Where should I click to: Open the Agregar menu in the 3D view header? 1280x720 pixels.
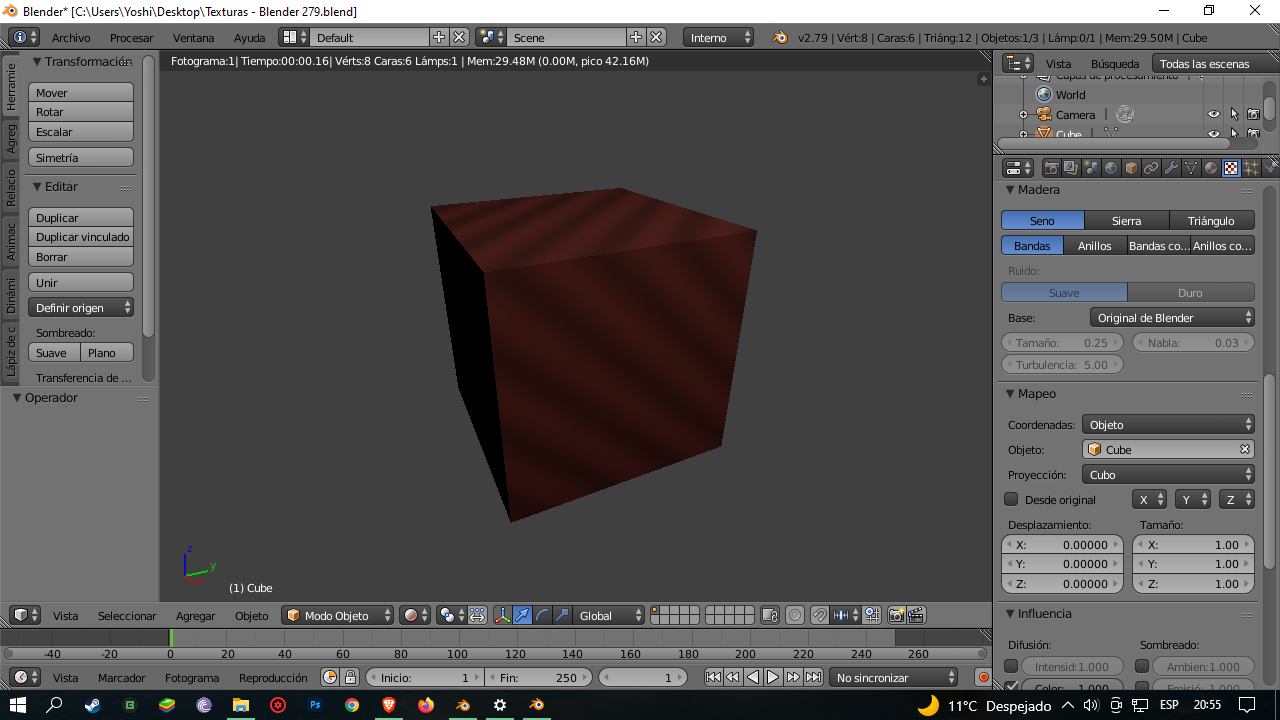[196, 616]
